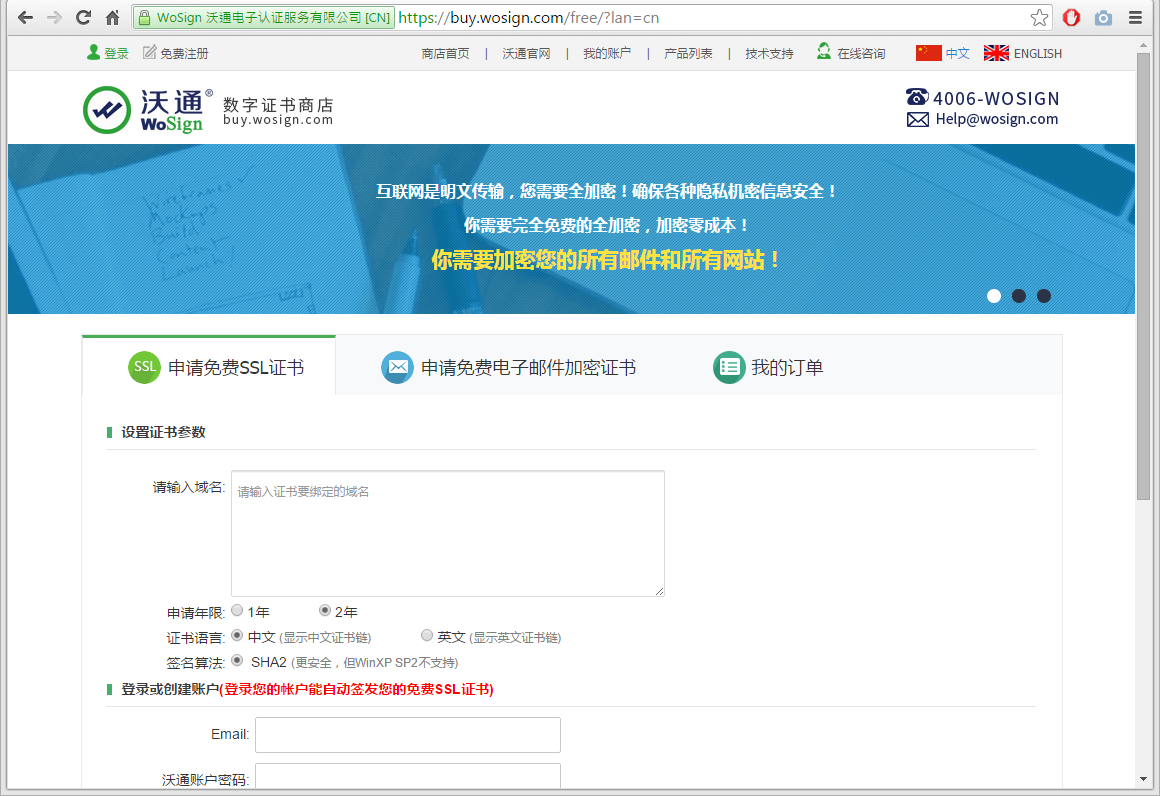Open the browser hamburger menu

(1135, 18)
